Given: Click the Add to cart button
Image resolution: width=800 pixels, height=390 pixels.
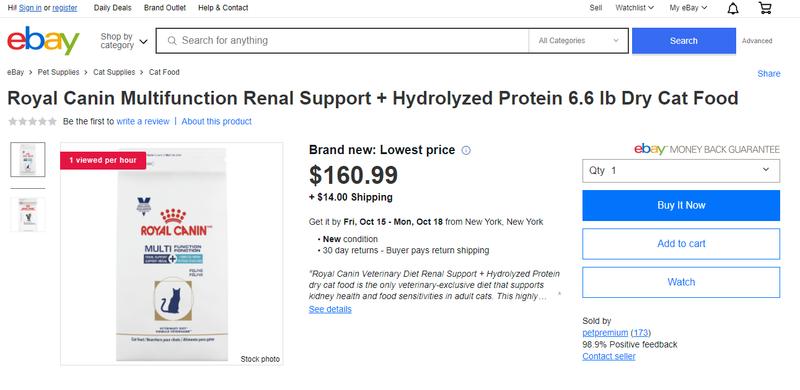Looking at the screenshot, I should click(681, 243).
